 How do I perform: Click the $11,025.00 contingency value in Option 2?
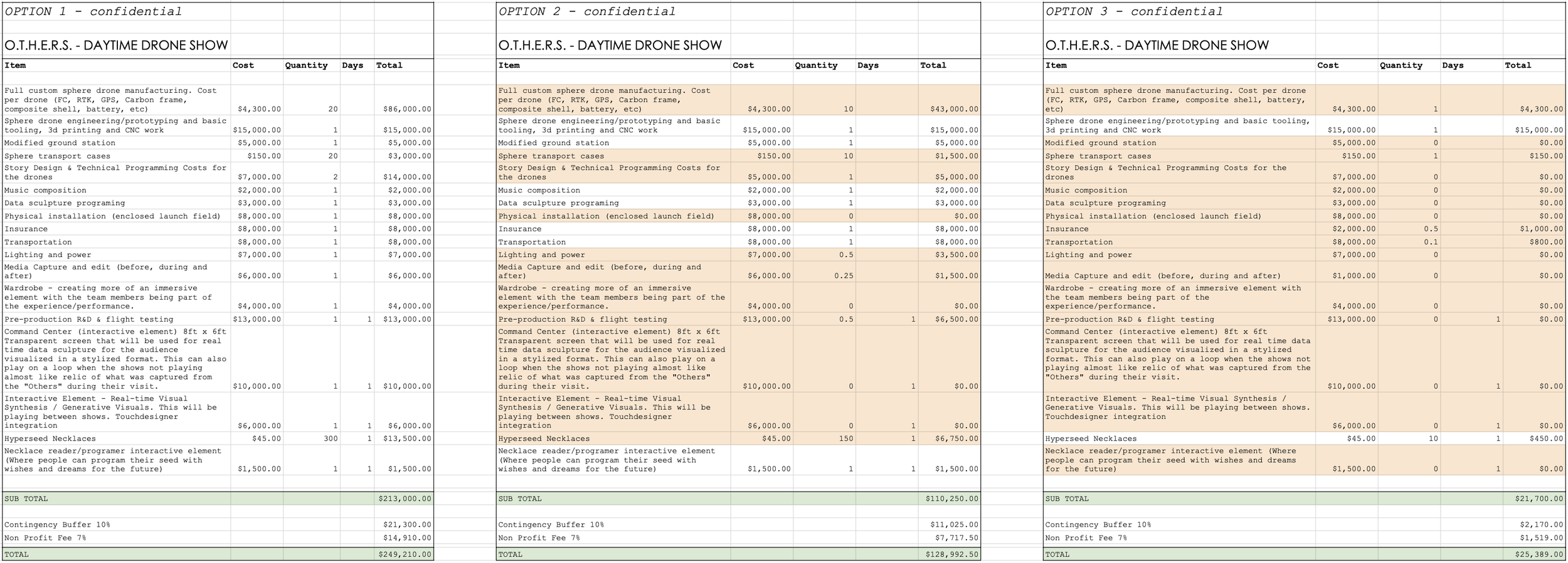[954, 525]
